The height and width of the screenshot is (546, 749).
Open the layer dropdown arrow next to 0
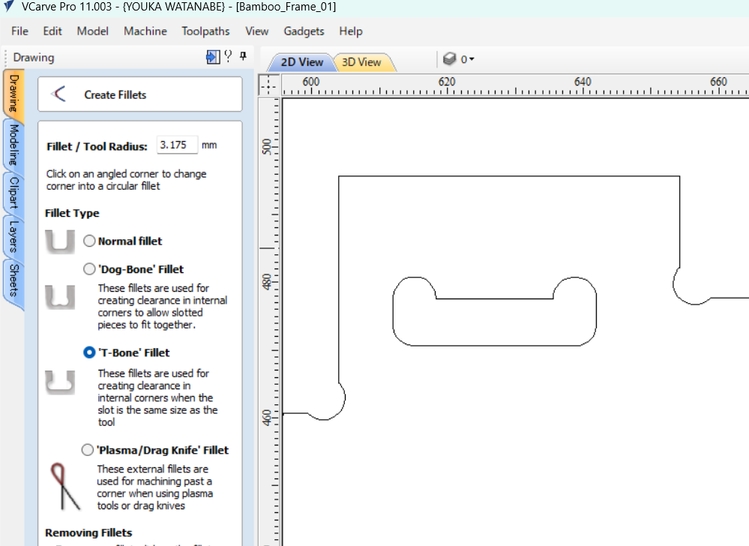click(x=472, y=59)
